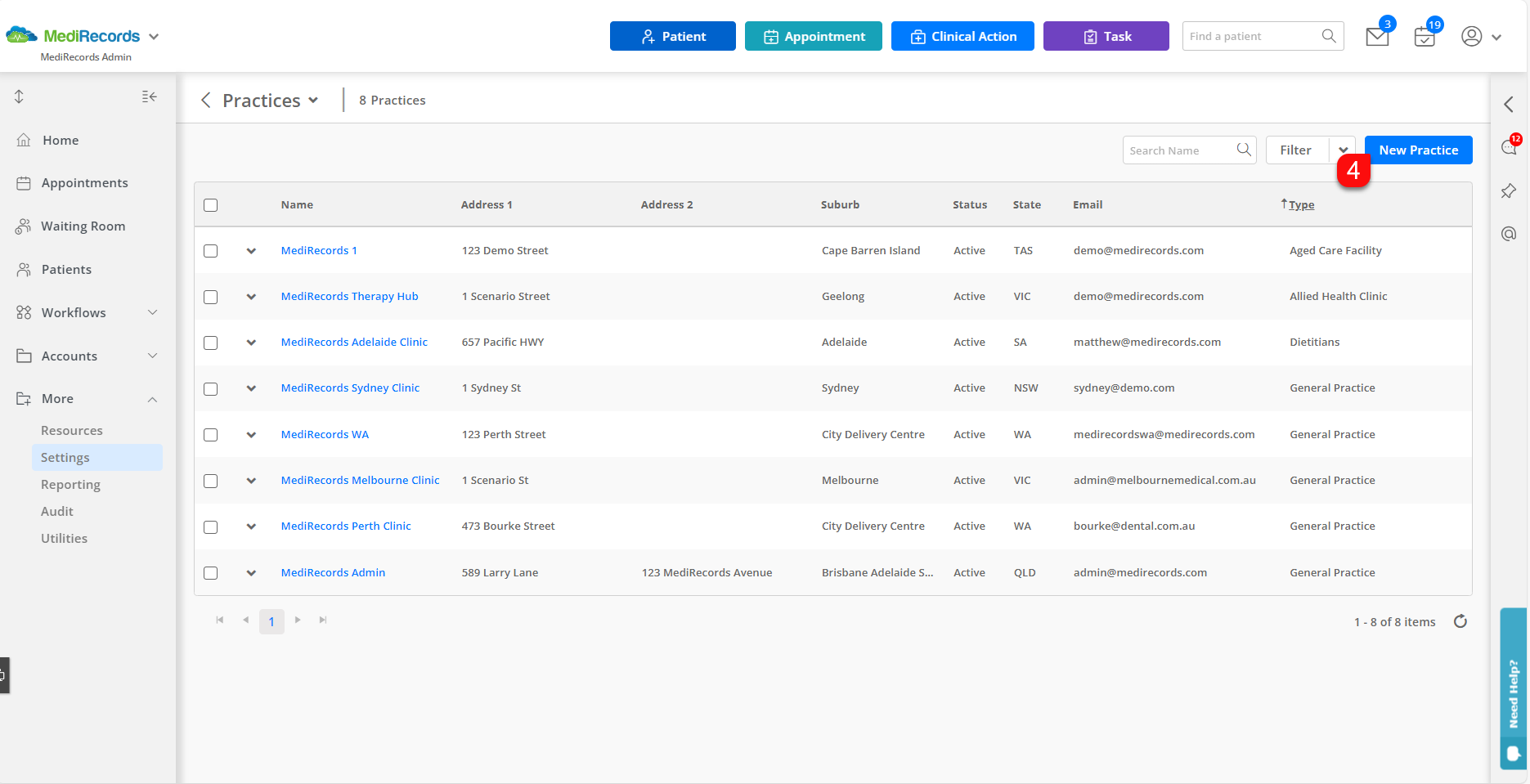Check the row for MediRecords Therapy Hub
This screenshot has height=784, width=1530.
210,297
